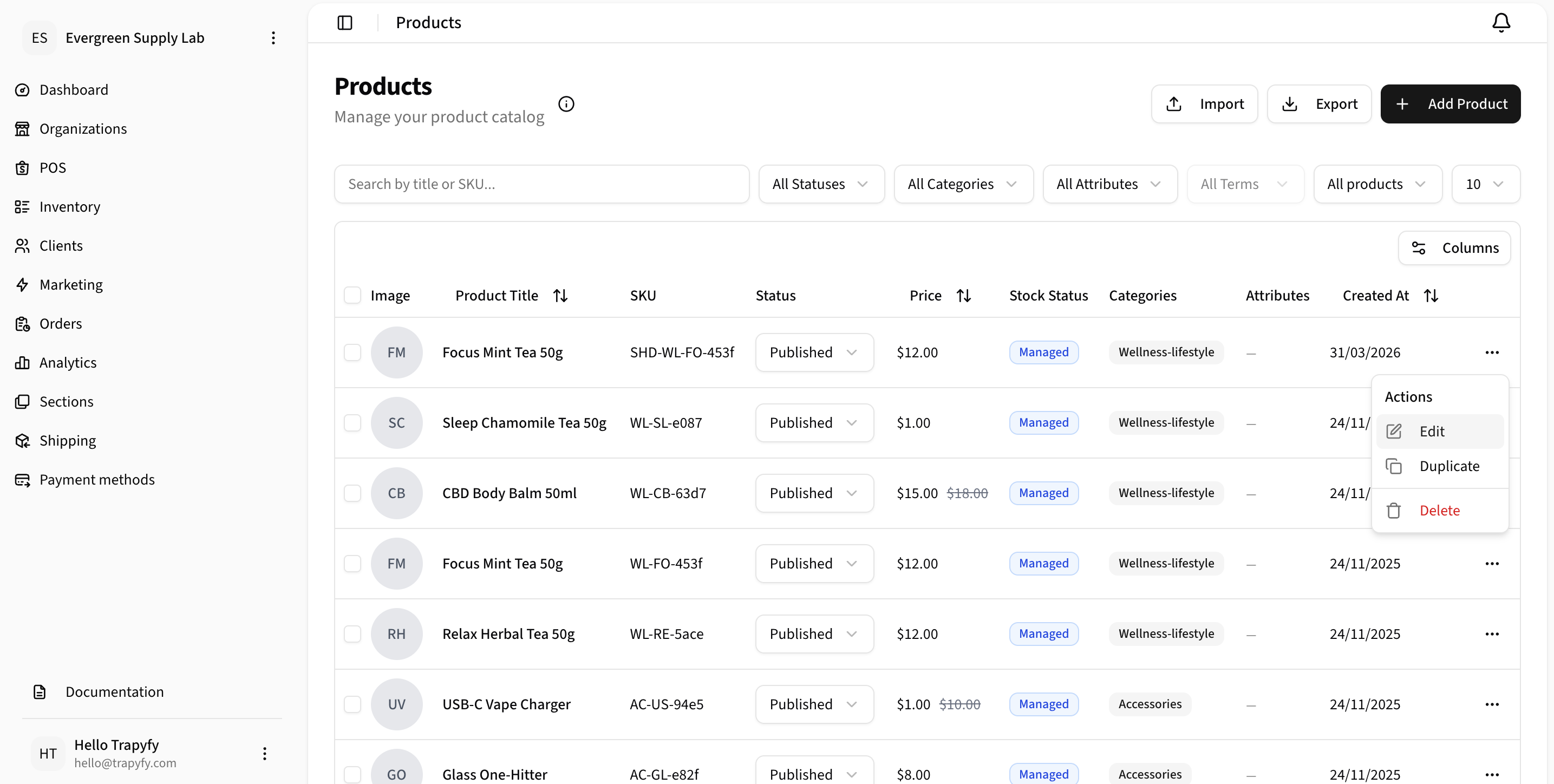Click the ES organization avatar
1554x784 pixels.
pyautogui.click(x=39, y=38)
